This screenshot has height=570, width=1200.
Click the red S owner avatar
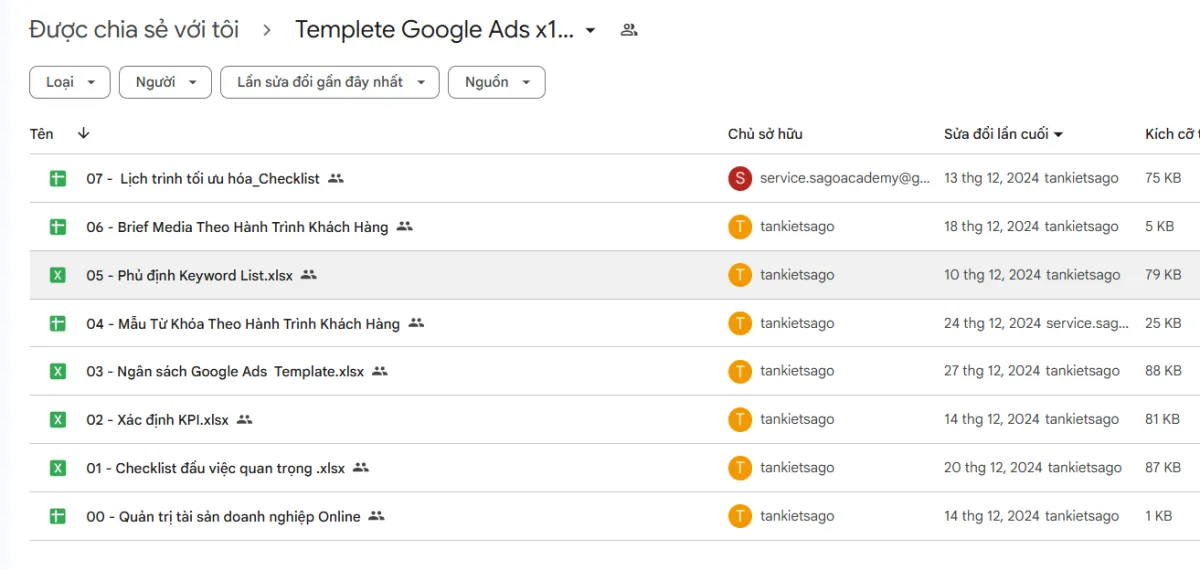tap(739, 179)
